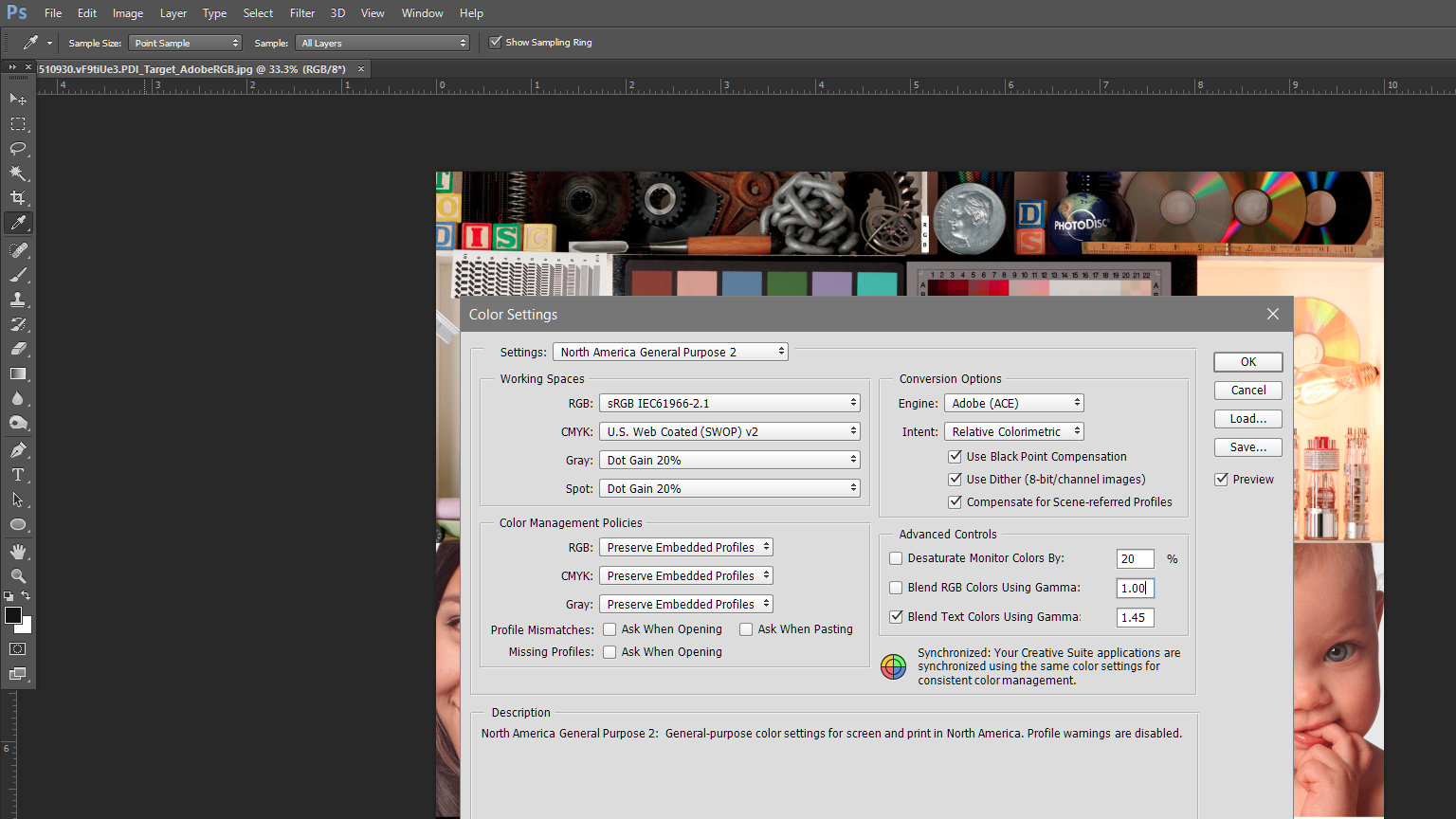Check Ask When Pasting
1456x819 pixels.
[746, 629]
